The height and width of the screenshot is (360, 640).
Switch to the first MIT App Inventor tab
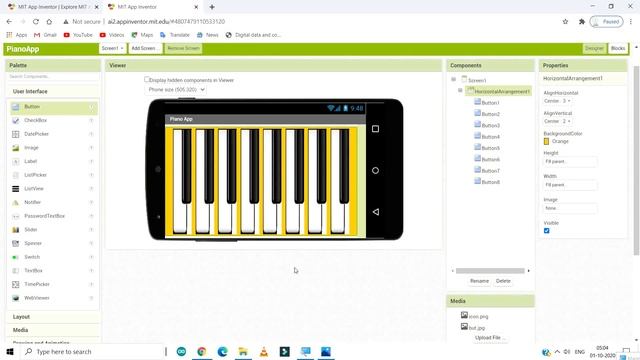(53, 7)
